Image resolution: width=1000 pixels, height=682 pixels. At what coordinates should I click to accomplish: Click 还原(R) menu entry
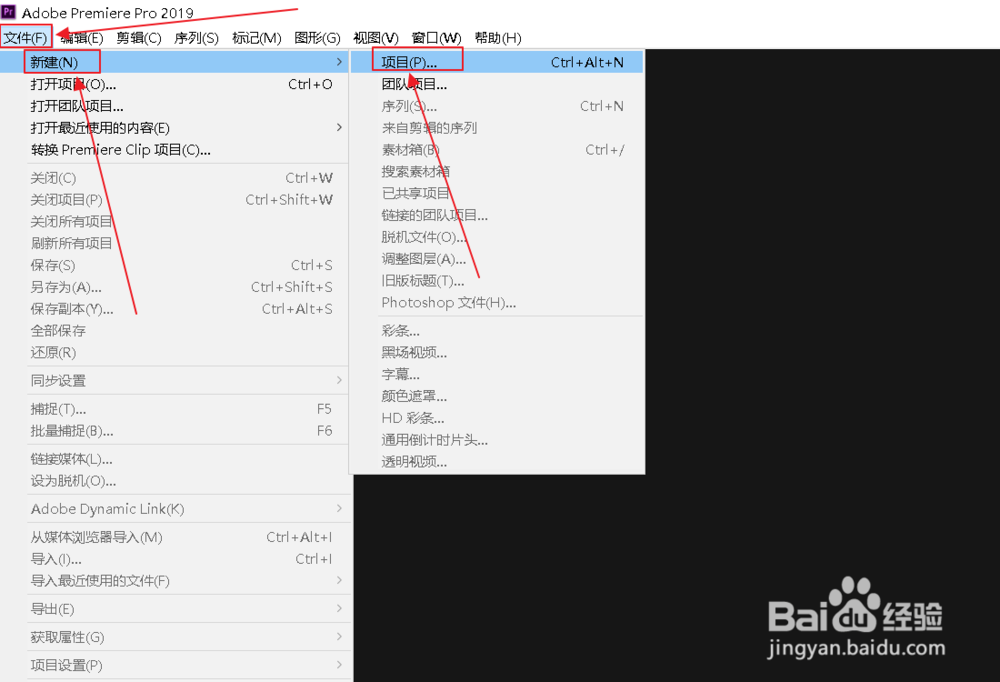coord(175,352)
